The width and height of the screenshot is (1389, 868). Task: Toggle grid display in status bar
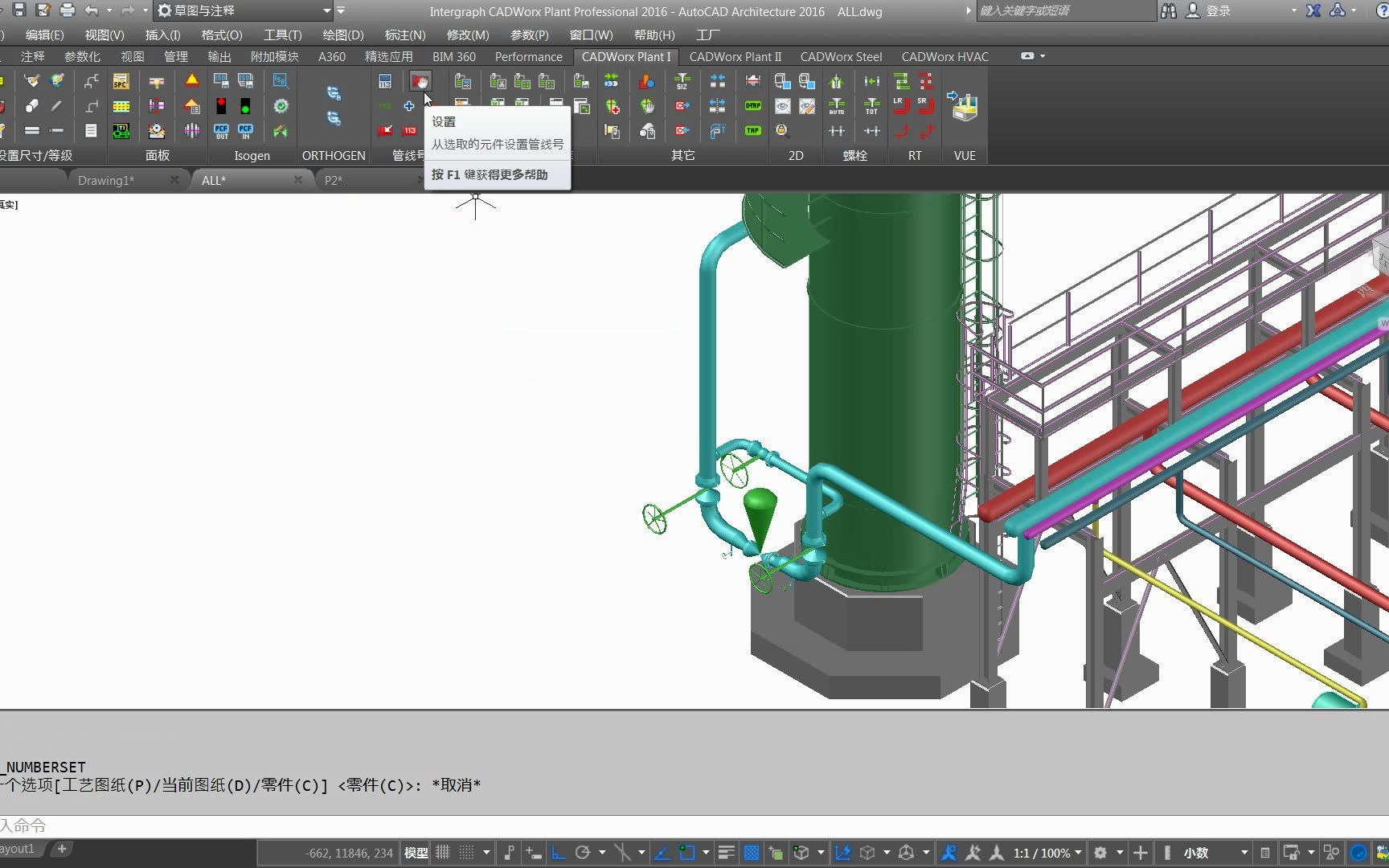pos(443,853)
